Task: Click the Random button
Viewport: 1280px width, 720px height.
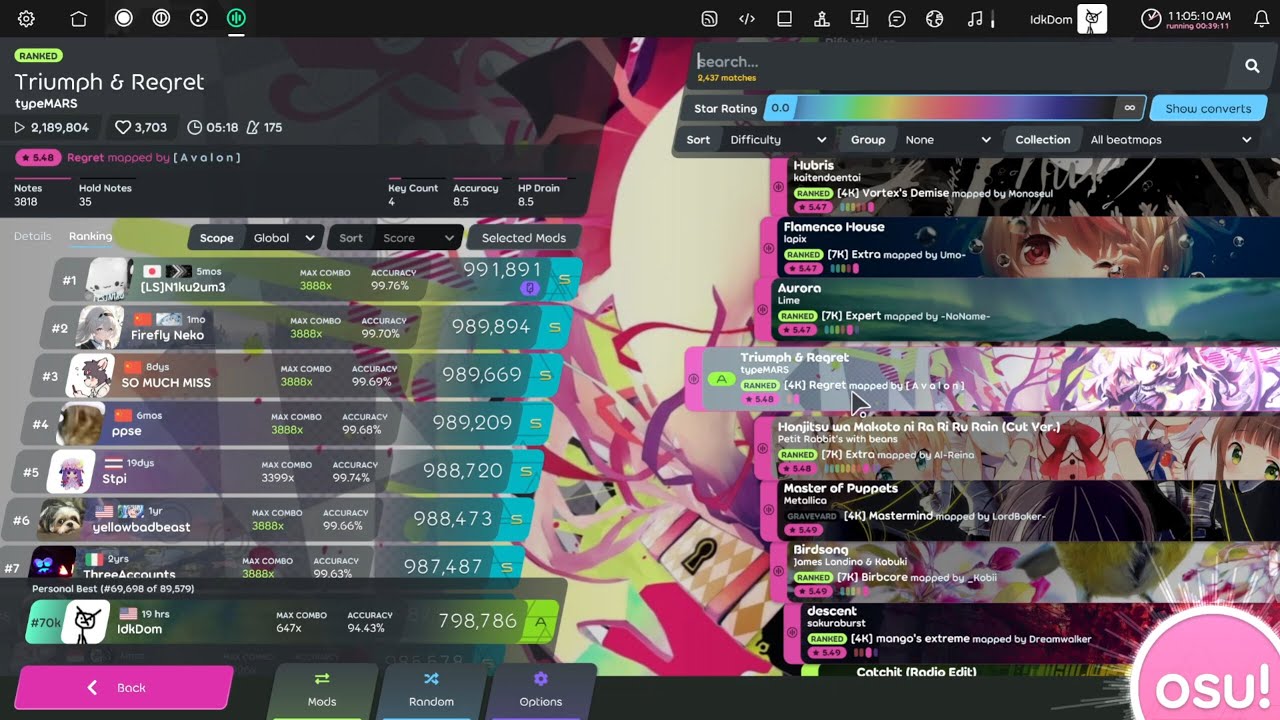Action: point(431,690)
